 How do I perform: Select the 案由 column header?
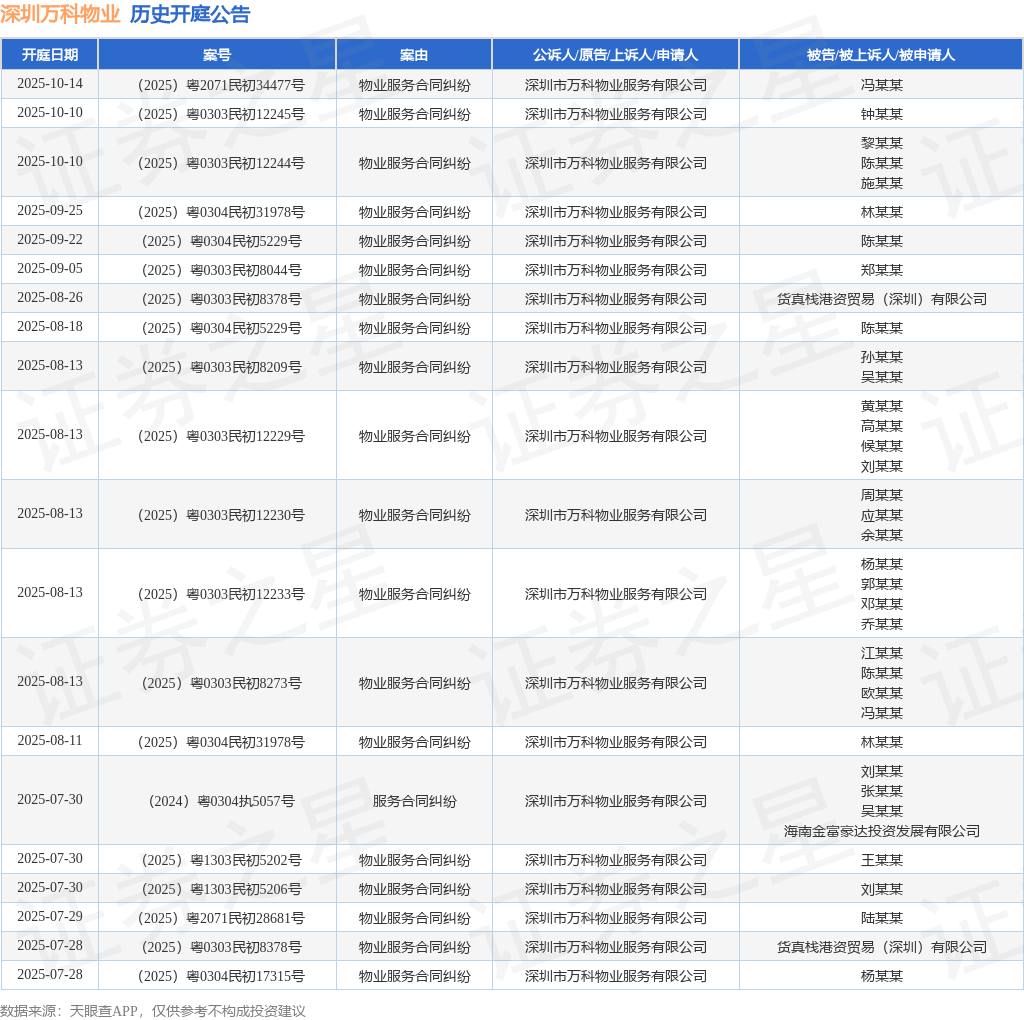pos(414,55)
